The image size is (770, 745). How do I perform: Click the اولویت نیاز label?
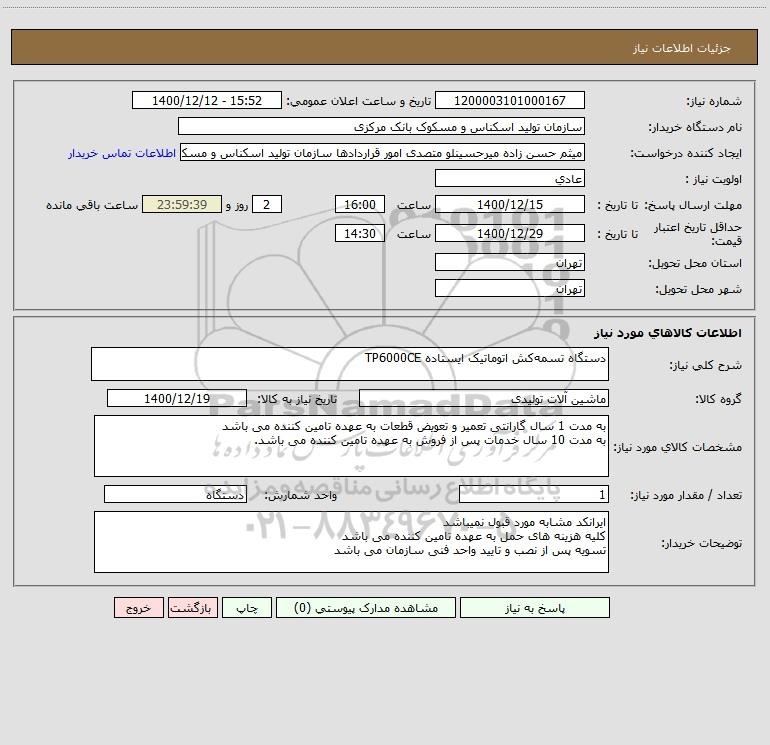pos(714,180)
